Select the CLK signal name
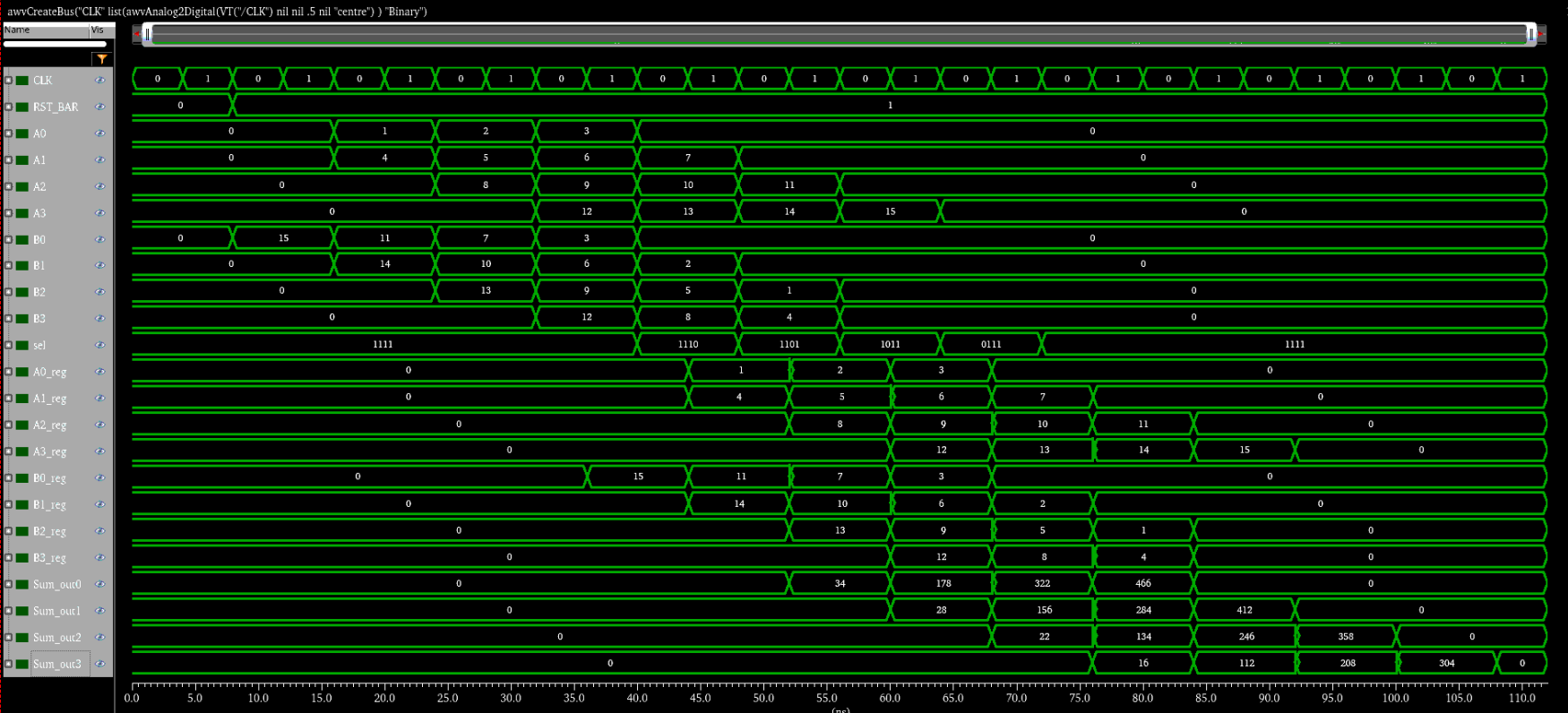 43,81
